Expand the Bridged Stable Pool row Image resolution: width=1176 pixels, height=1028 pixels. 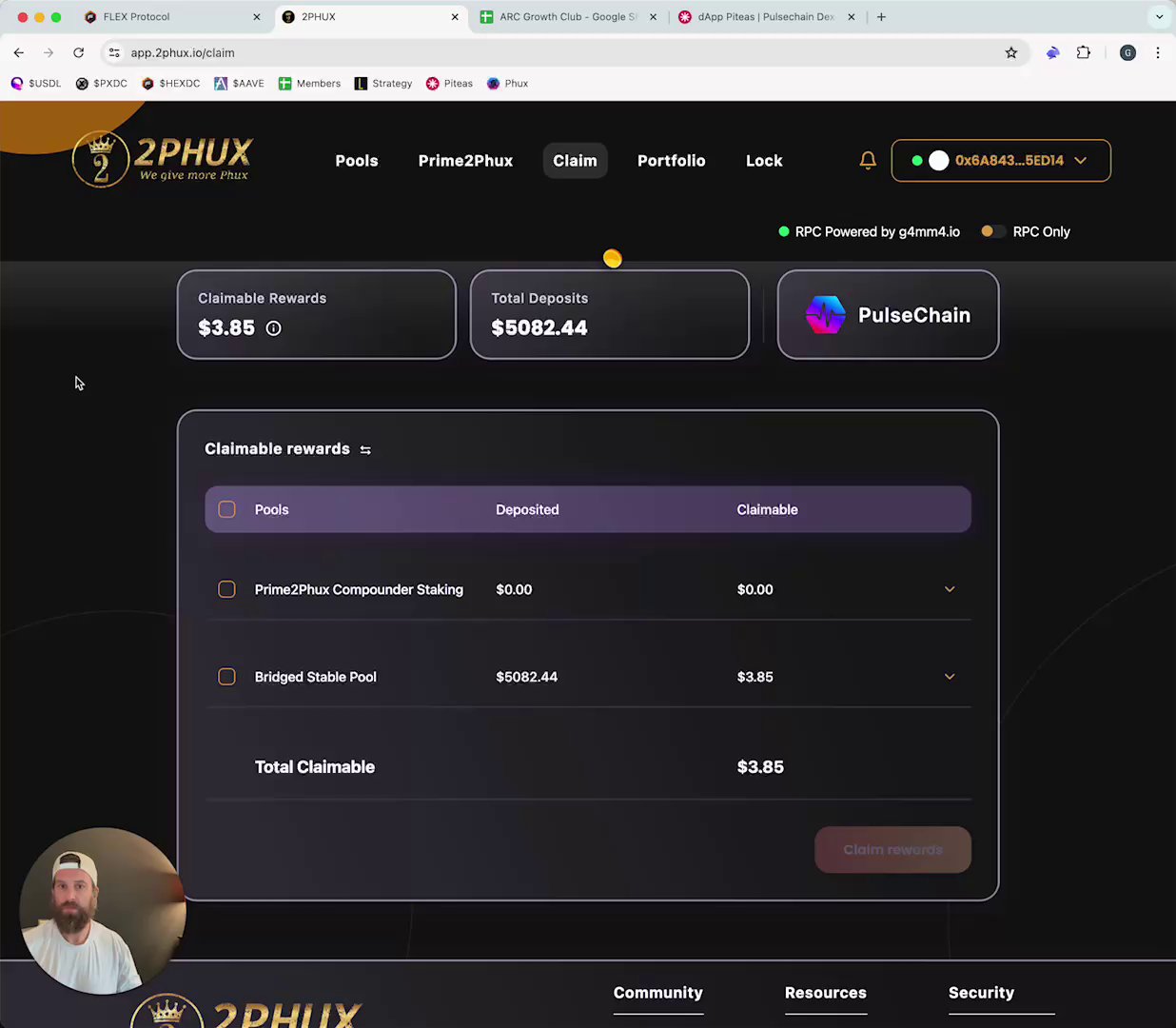tap(950, 677)
